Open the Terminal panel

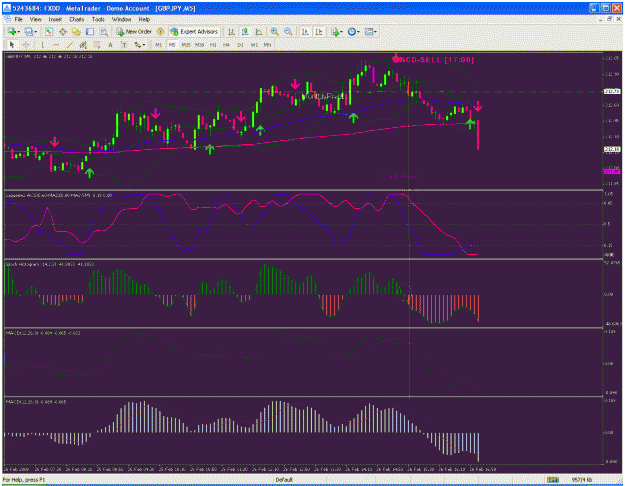click(x=90, y=31)
